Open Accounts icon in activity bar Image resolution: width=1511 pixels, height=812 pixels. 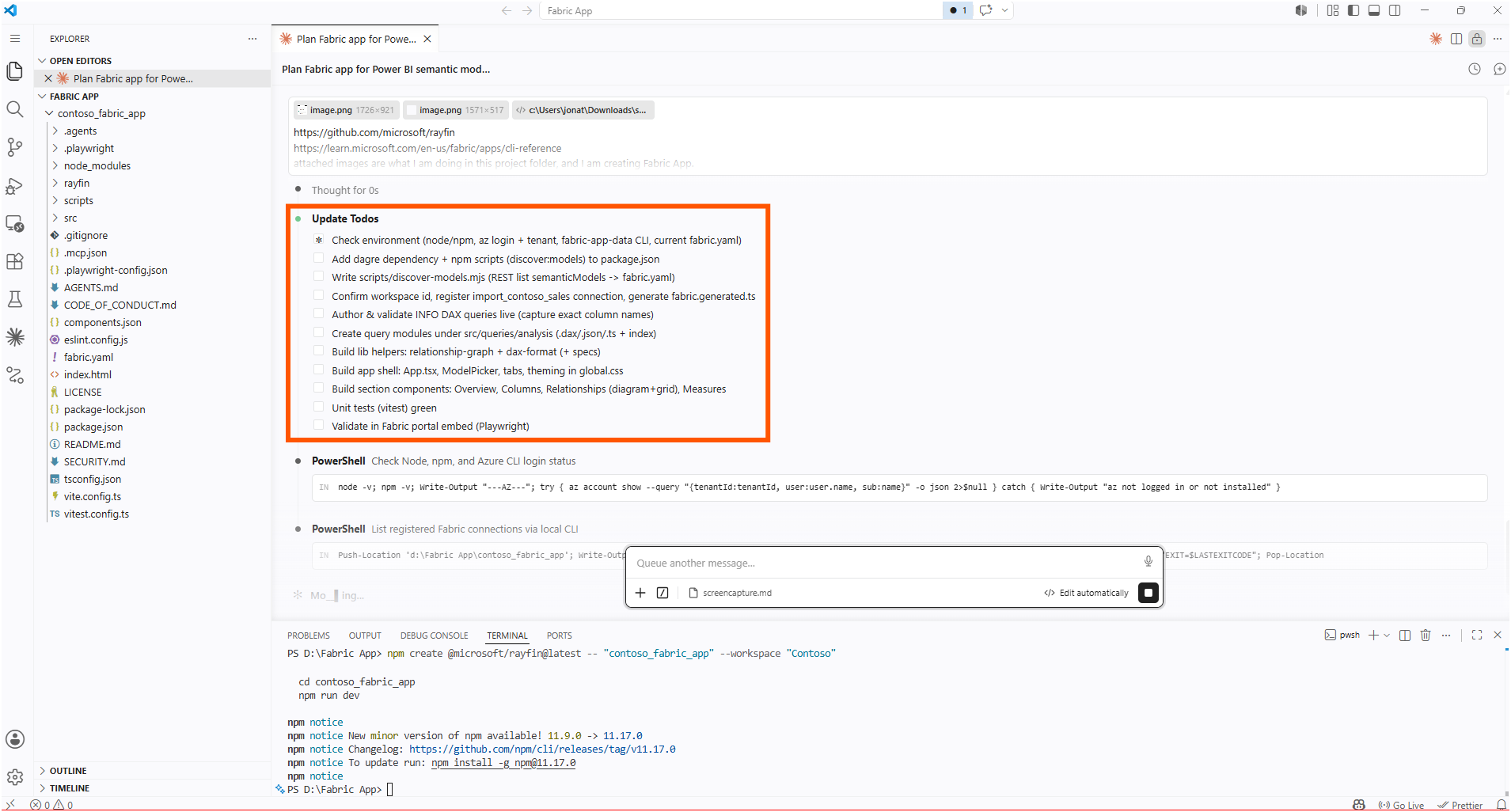tap(14, 740)
